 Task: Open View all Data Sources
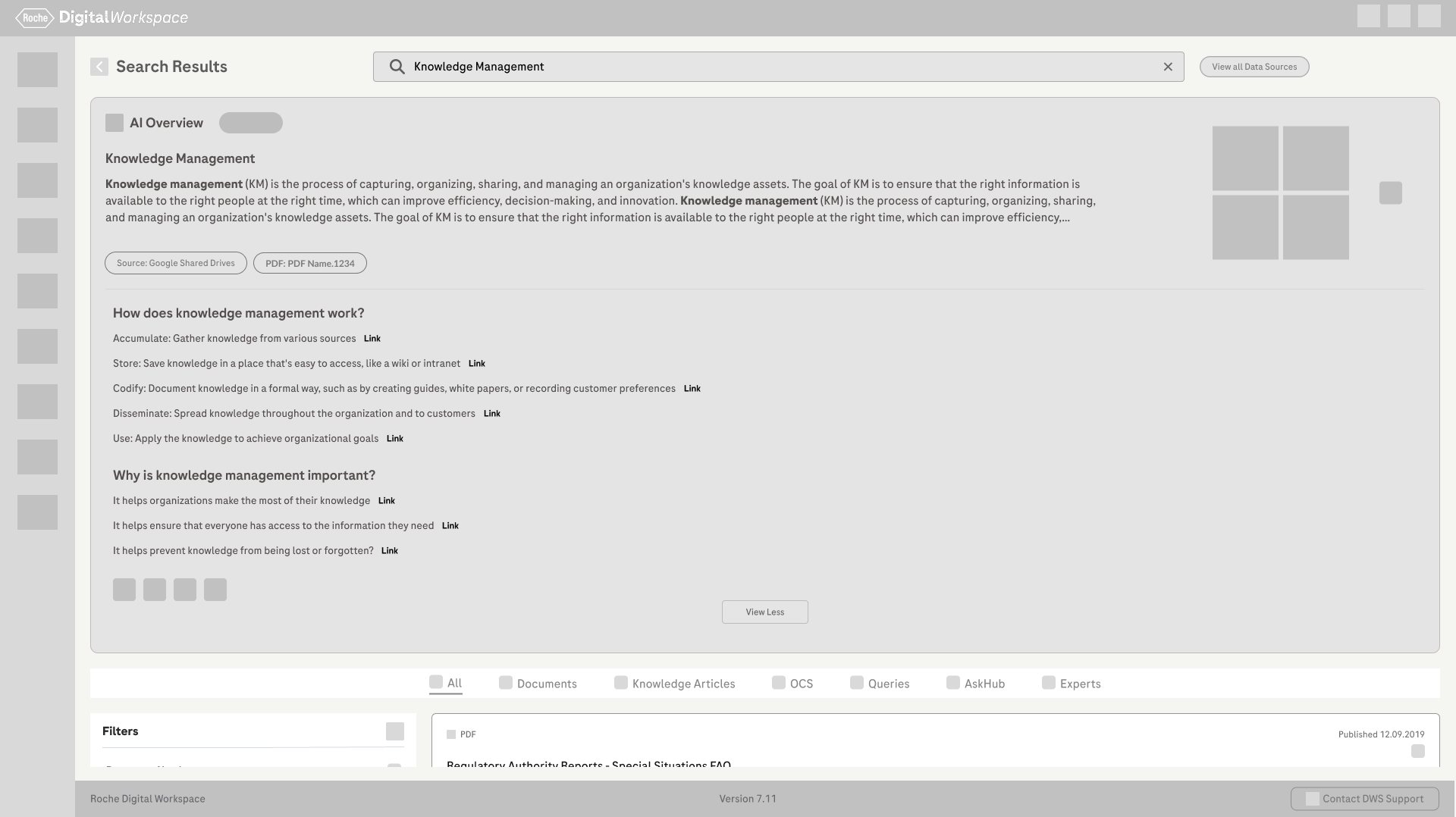pos(1254,67)
